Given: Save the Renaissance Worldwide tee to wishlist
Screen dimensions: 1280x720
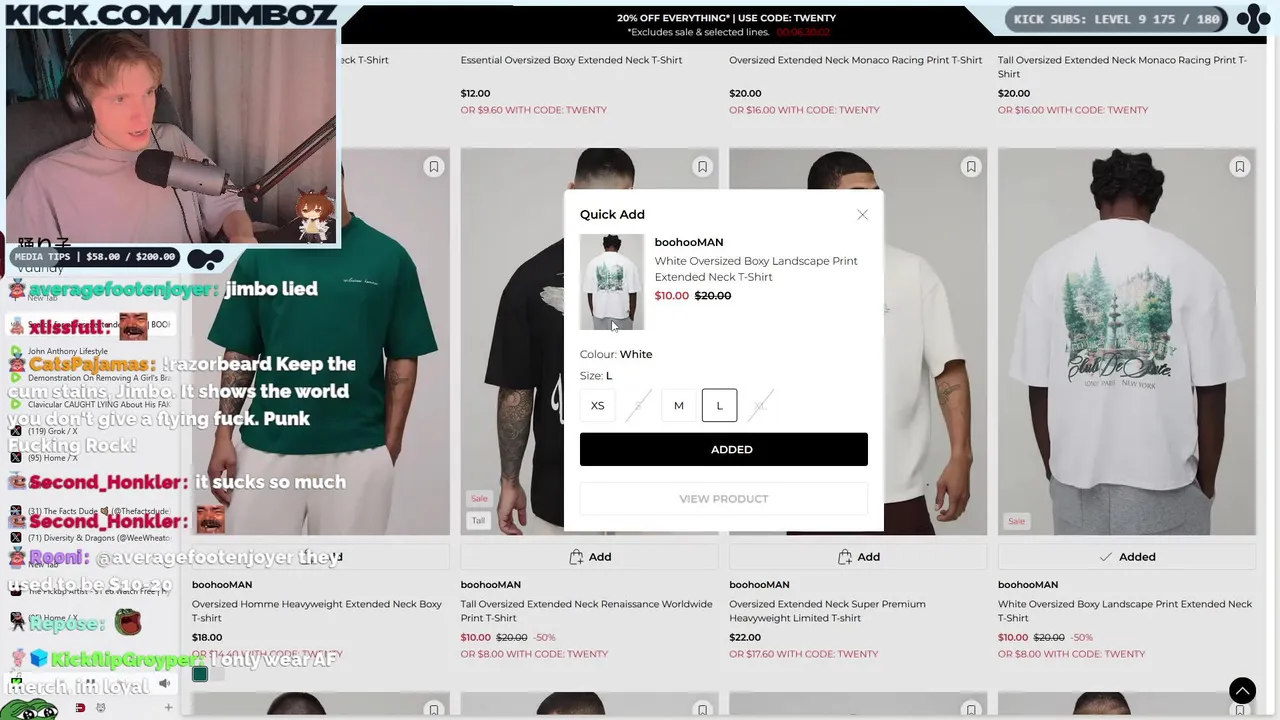Looking at the screenshot, I should pyautogui.click(x=702, y=167).
